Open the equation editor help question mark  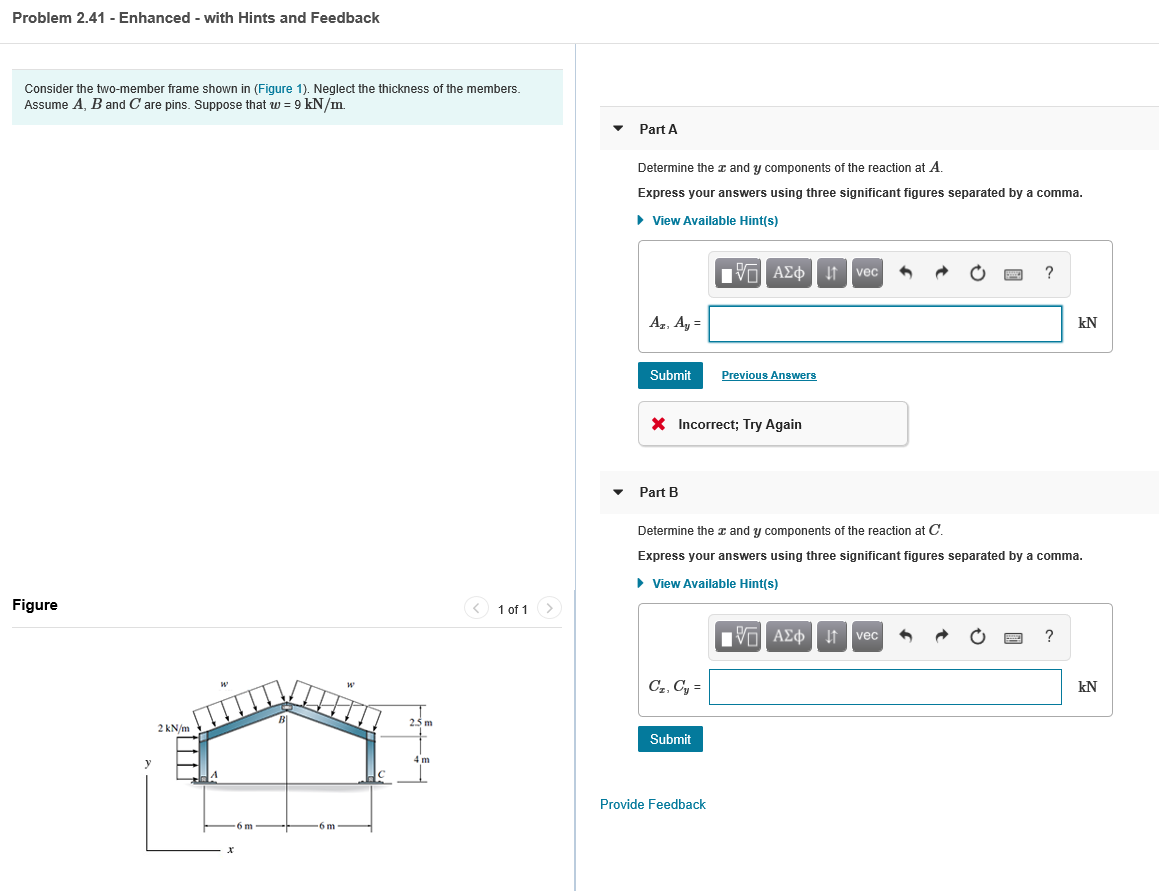tap(1048, 273)
